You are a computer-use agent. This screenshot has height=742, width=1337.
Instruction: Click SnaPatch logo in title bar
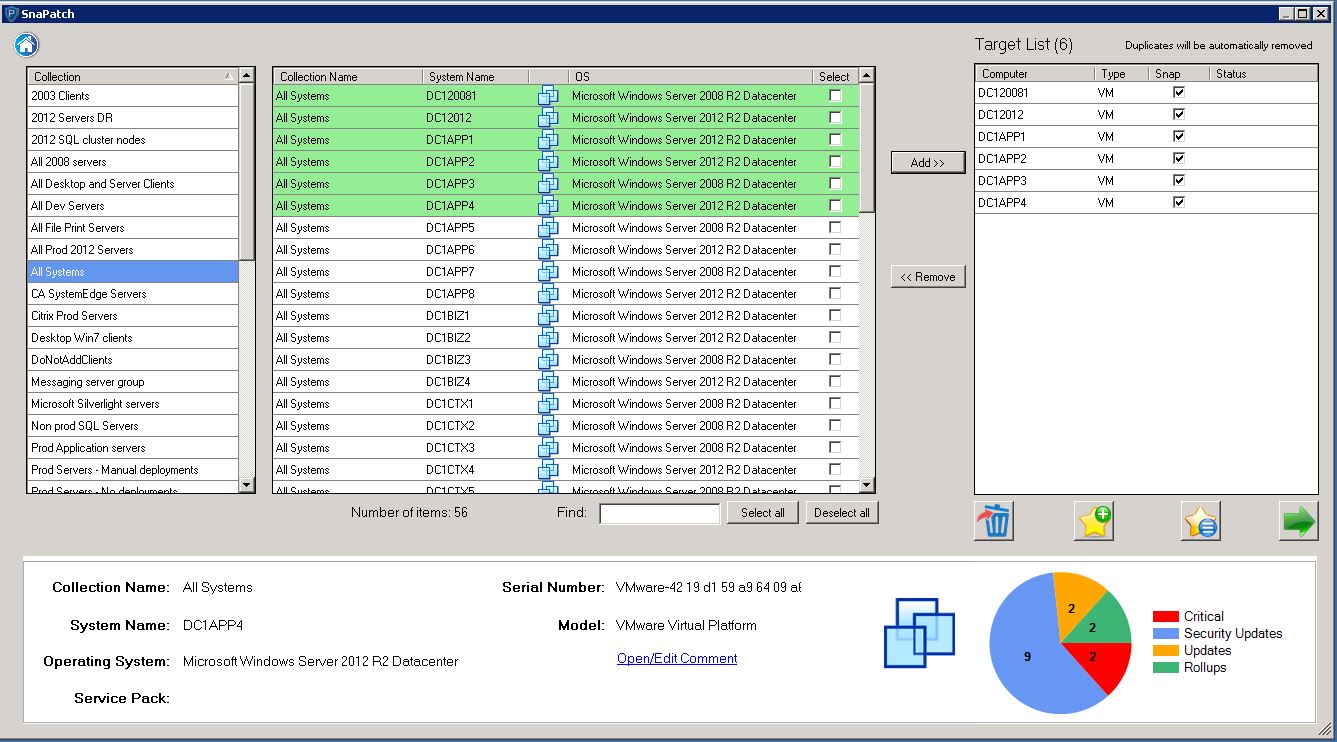point(11,14)
